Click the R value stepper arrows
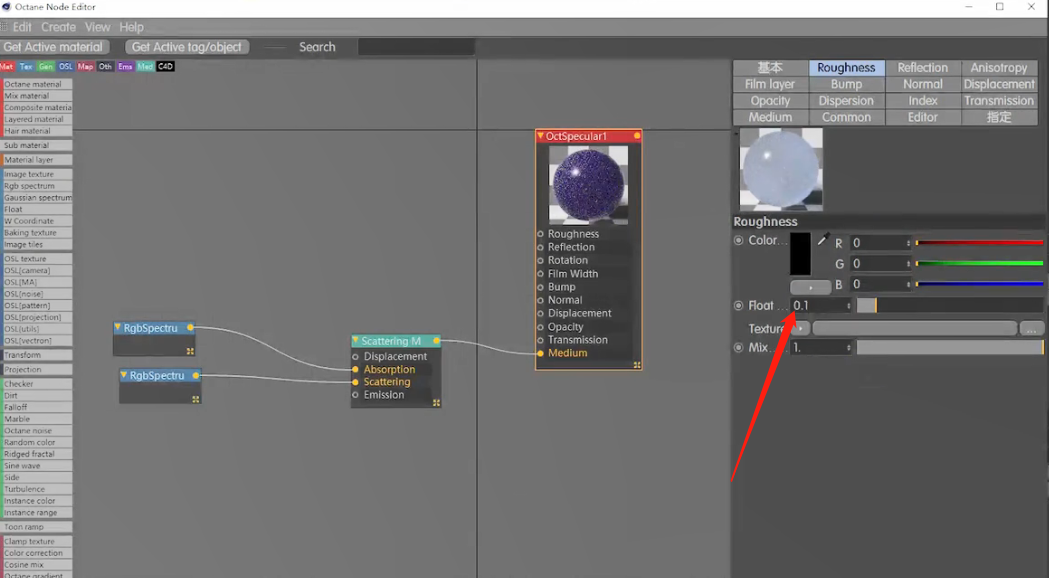Screen dimensions: 1049x578 (908, 243)
